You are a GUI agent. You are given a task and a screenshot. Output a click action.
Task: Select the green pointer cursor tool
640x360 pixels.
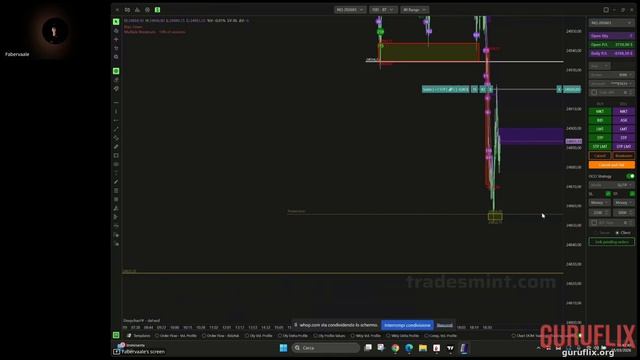tap(116, 22)
